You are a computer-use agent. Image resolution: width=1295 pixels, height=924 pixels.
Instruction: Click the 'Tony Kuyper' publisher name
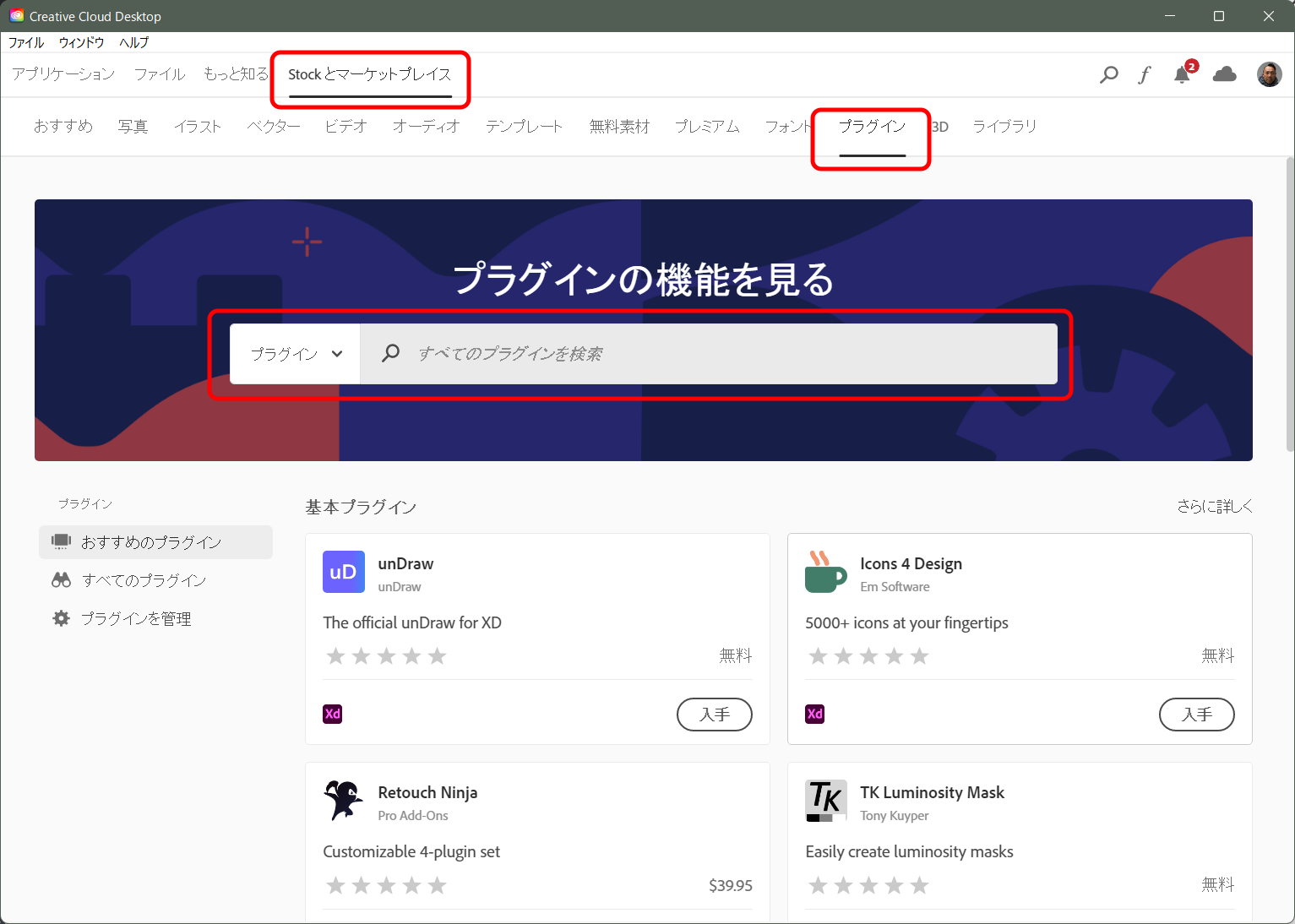coord(894,816)
